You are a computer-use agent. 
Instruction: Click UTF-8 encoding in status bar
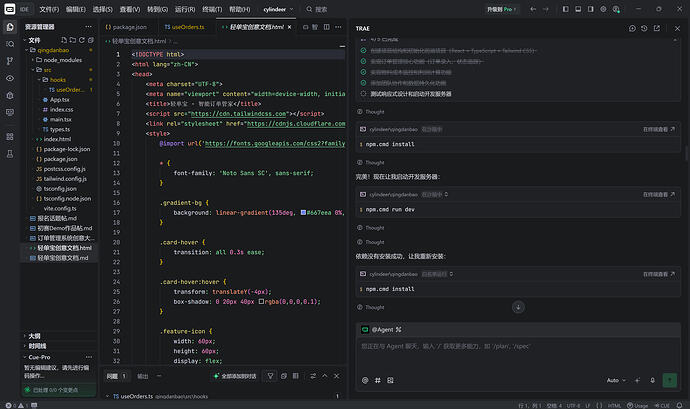point(573,405)
